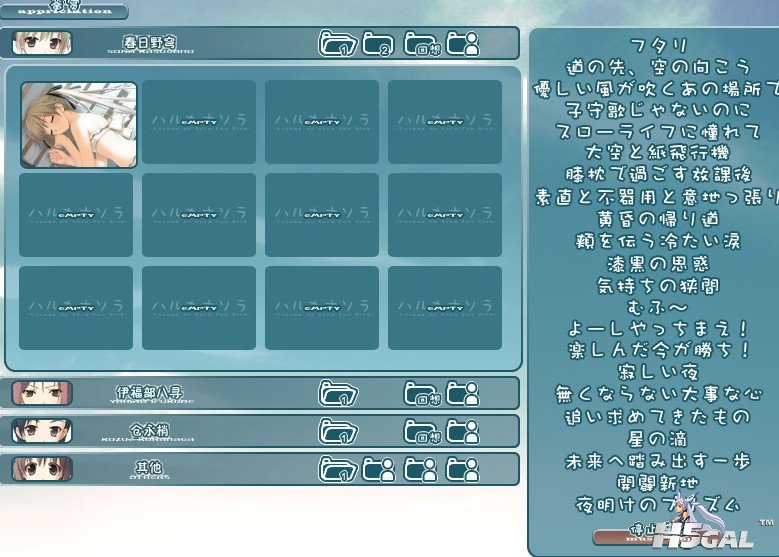View the unlocked sleeping girl CG thumbnail

tap(78, 124)
